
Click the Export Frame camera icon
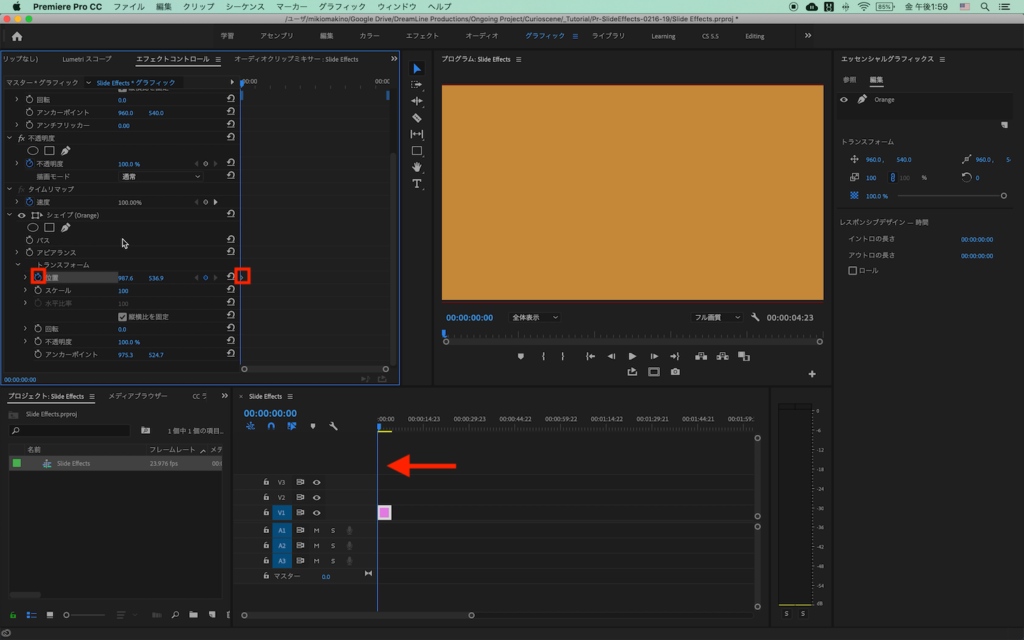(675, 372)
